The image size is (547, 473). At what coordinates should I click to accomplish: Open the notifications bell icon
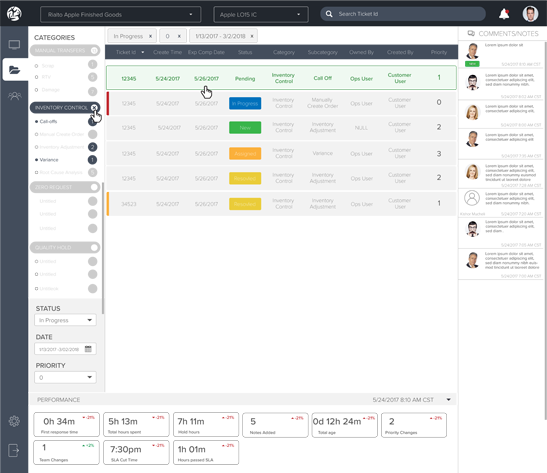504,14
